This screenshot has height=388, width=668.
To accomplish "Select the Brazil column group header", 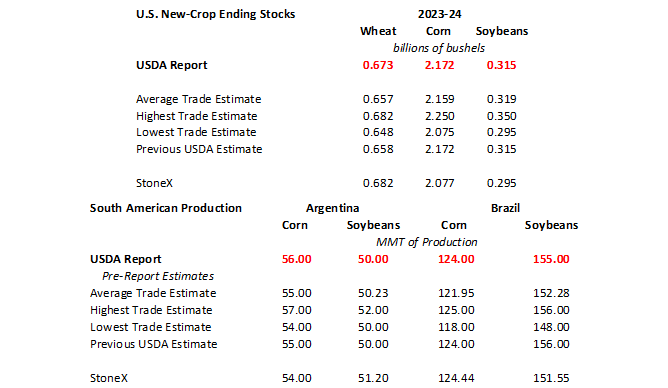I will tap(505, 208).
